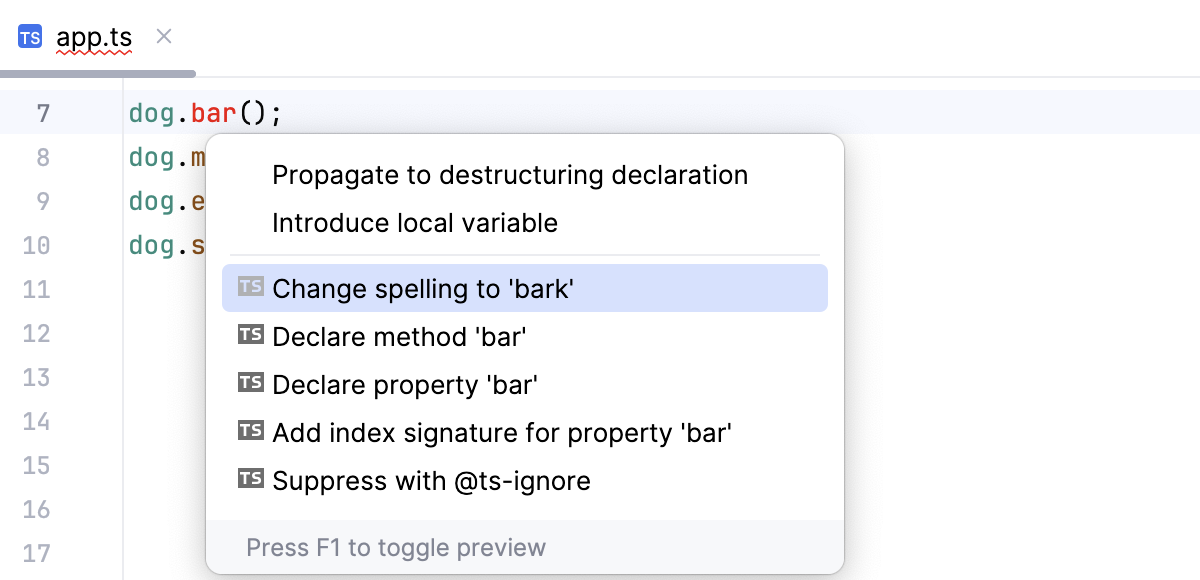Click the red 'bar' error in code
This screenshot has height=580, width=1200.
pyautogui.click(x=213, y=113)
